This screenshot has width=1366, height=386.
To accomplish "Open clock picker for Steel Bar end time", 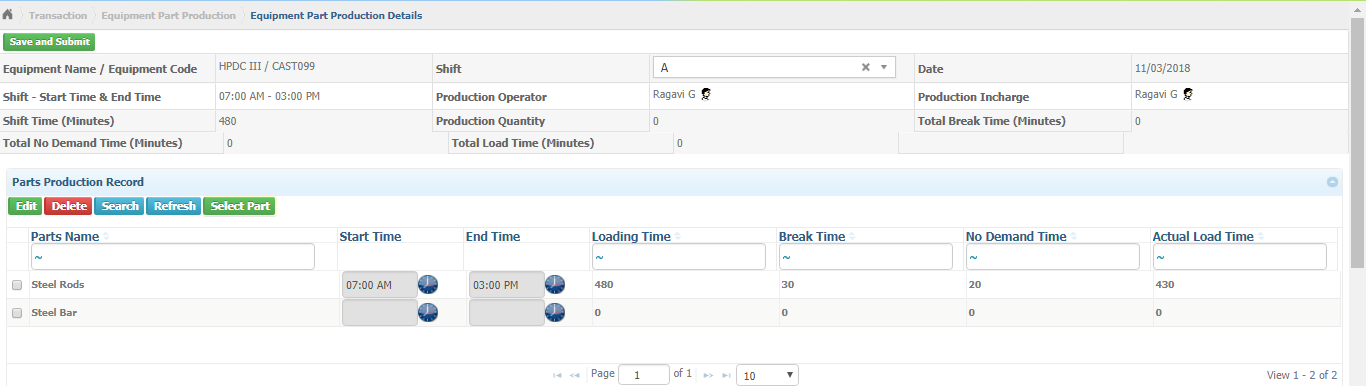I will (555, 313).
